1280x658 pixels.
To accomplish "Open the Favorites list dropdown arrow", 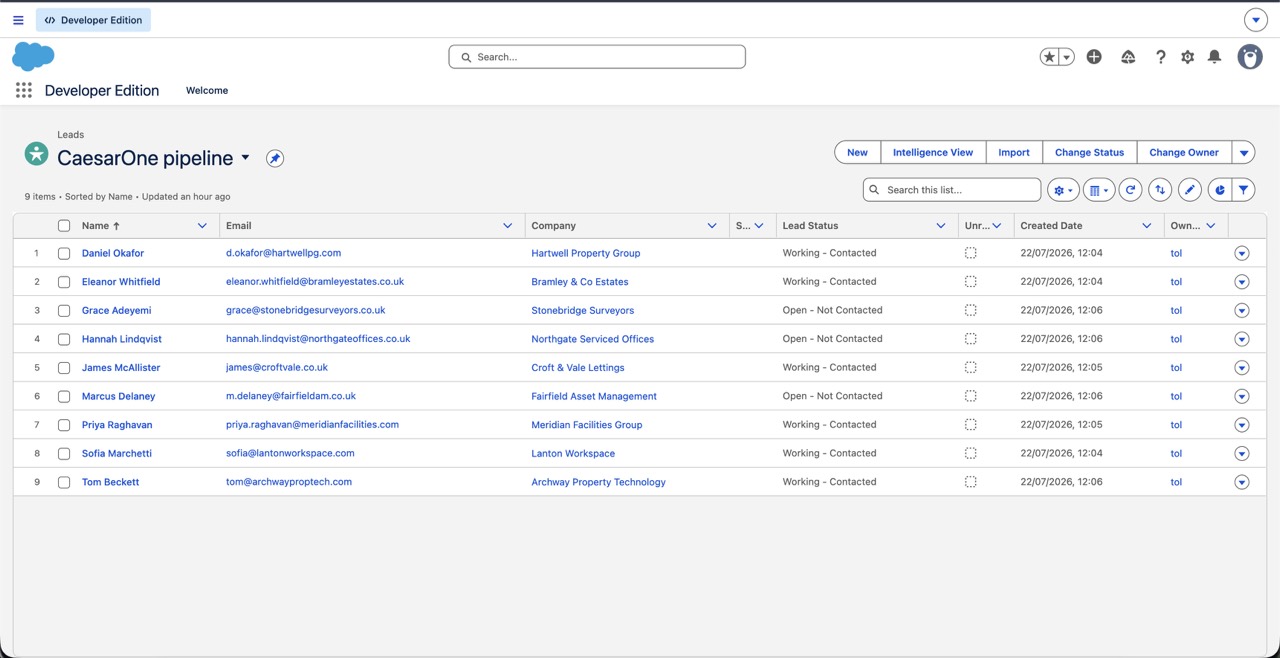I will pos(1067,57).
